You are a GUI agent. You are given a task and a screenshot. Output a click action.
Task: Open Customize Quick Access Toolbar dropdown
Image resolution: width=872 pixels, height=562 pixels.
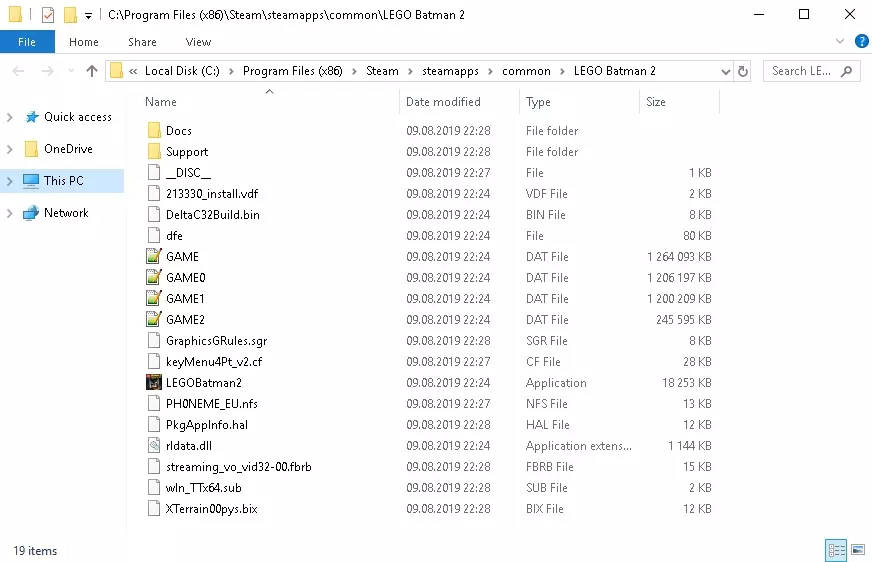click(x=88, y=16)
